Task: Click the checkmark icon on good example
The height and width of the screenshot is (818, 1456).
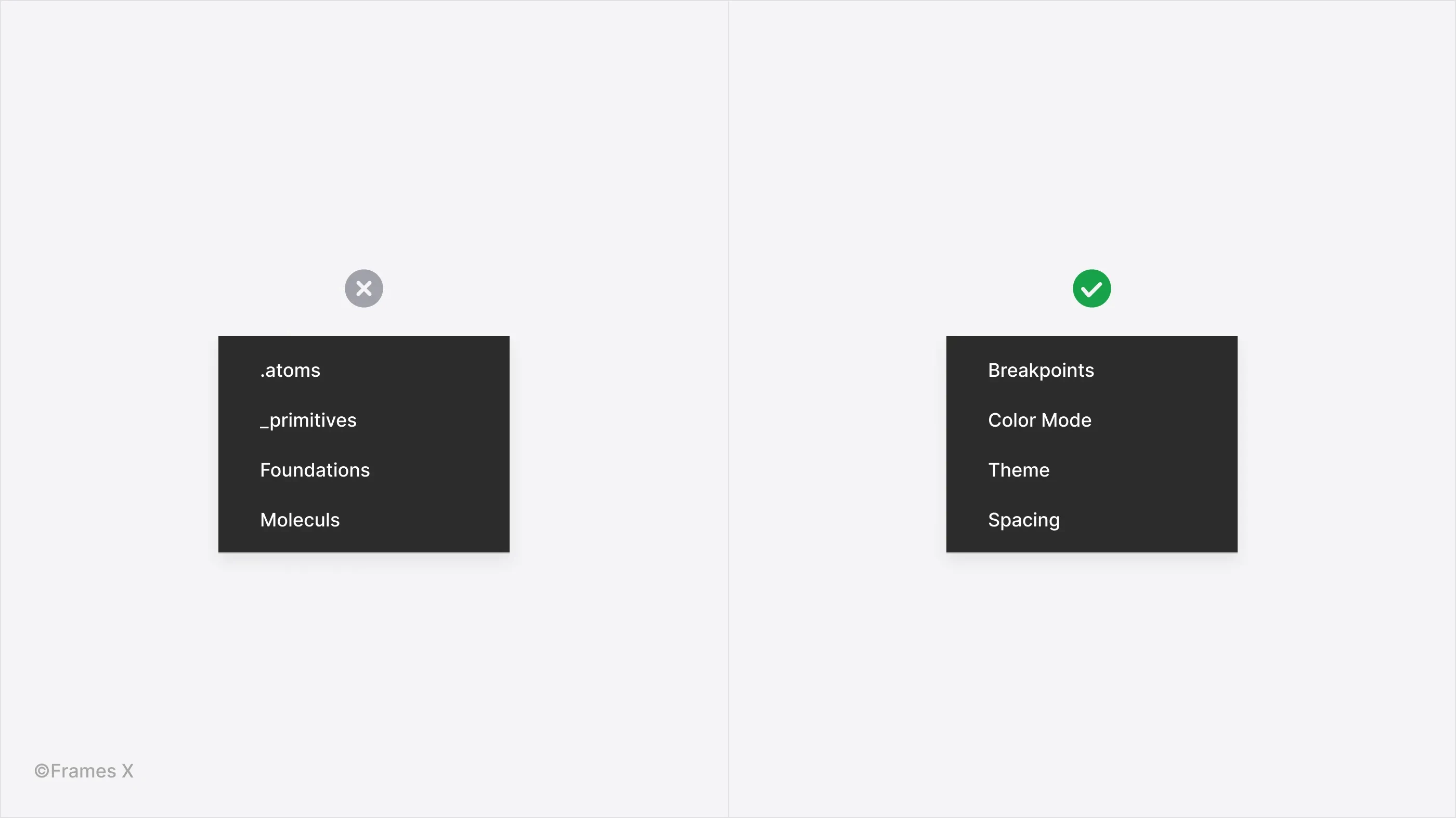Action: 1092,288
